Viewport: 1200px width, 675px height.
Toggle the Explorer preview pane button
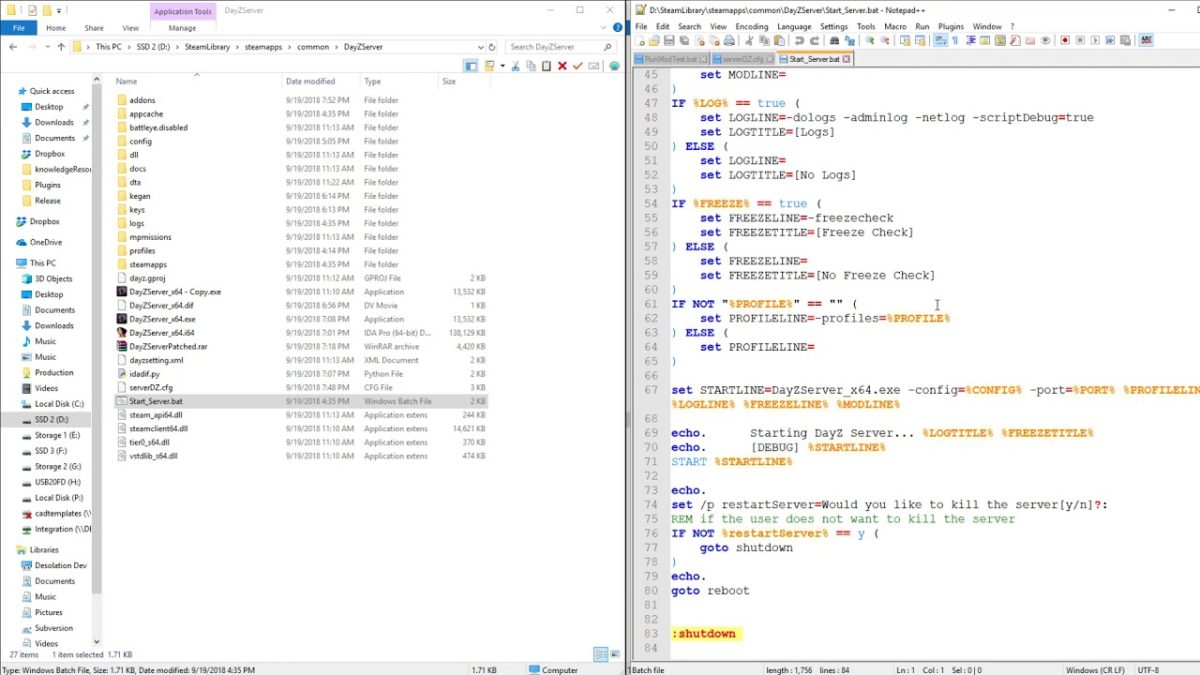pos(471,66)
